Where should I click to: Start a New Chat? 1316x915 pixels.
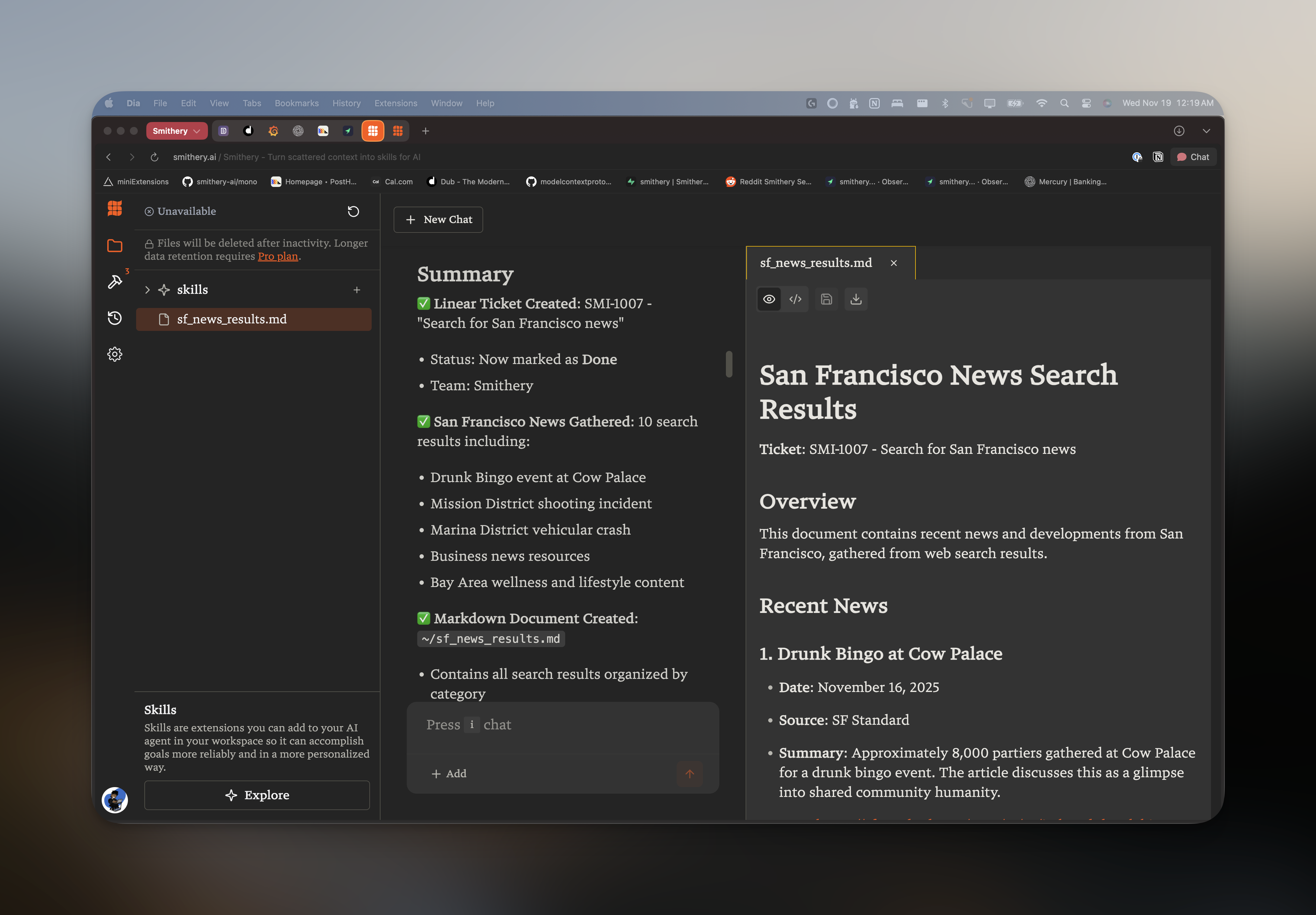click(438, 219)
